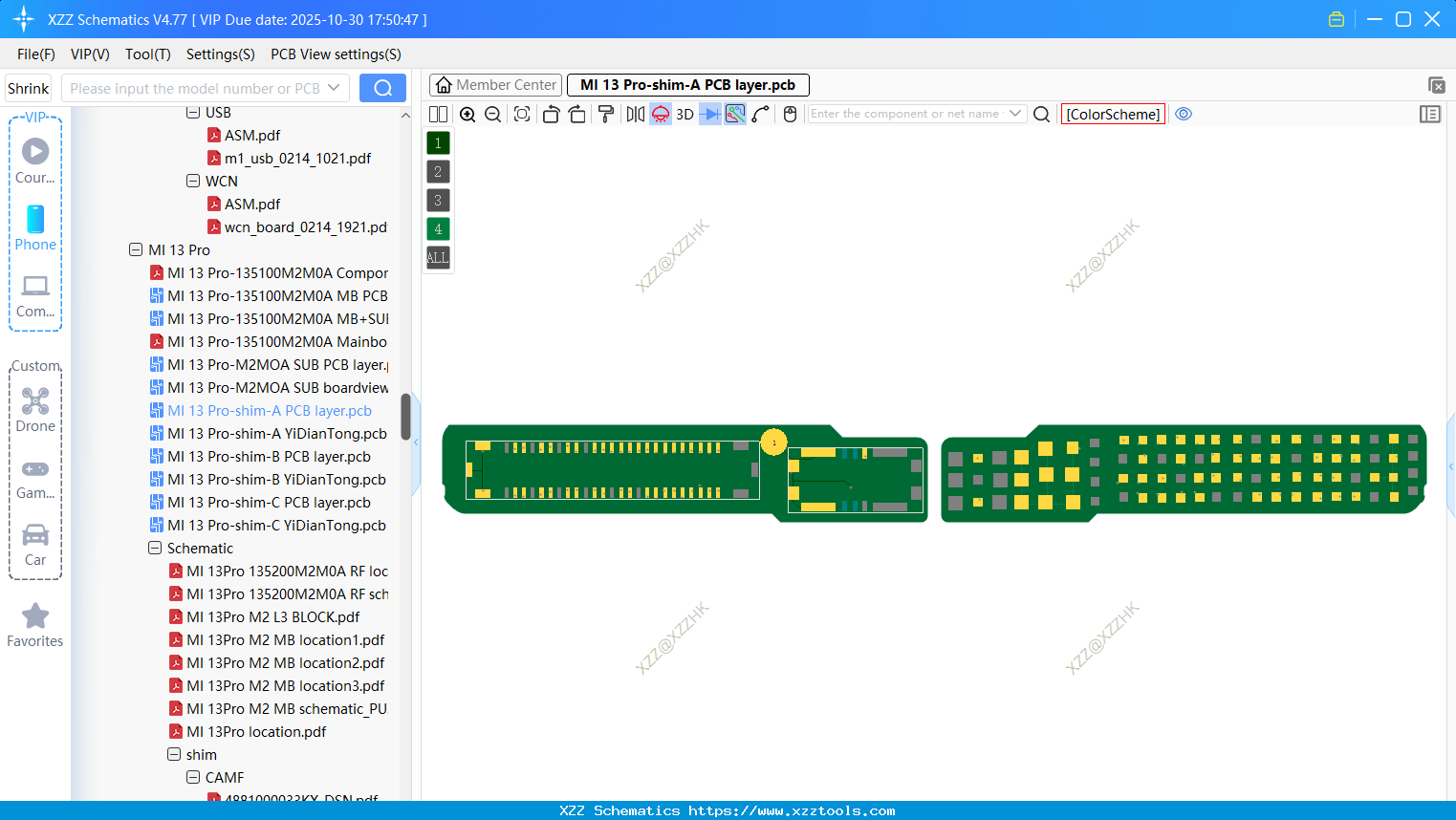Toggle the diode measurement mode
Image resolution: width=1456 pixels, height=820 pixels.
point(660,114)
